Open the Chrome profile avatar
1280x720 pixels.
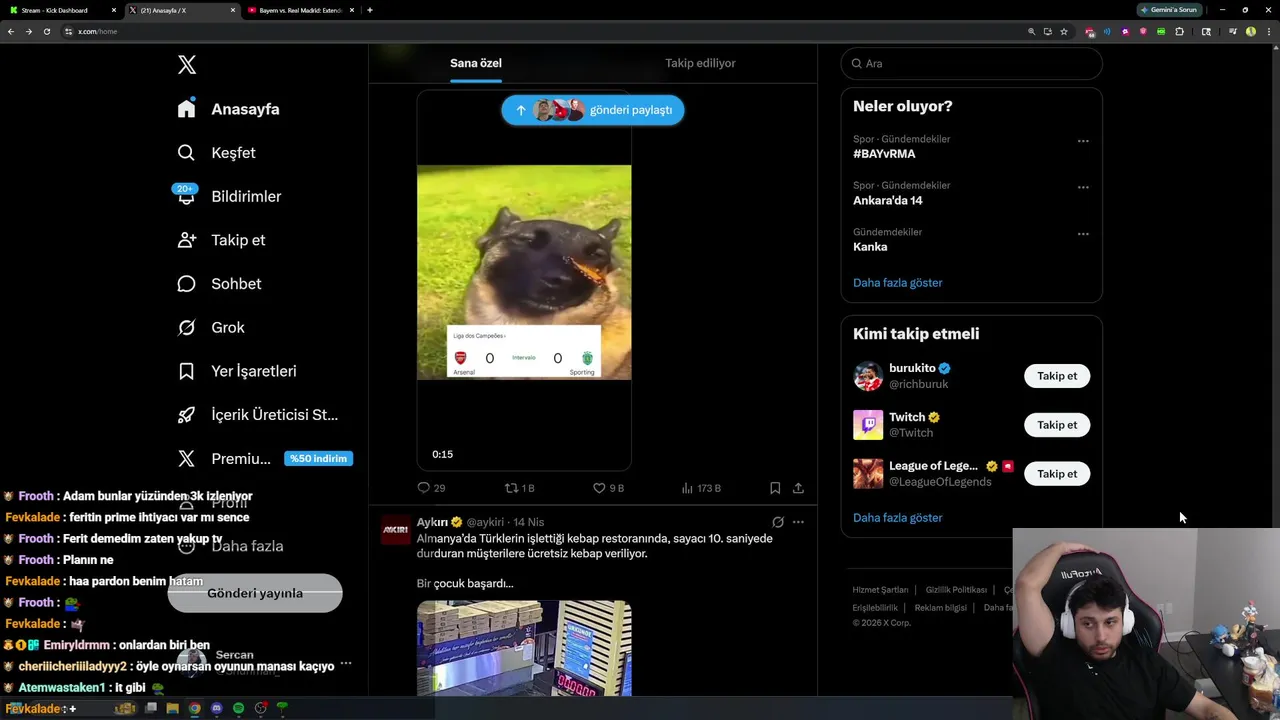click(x=1250, y=31)
